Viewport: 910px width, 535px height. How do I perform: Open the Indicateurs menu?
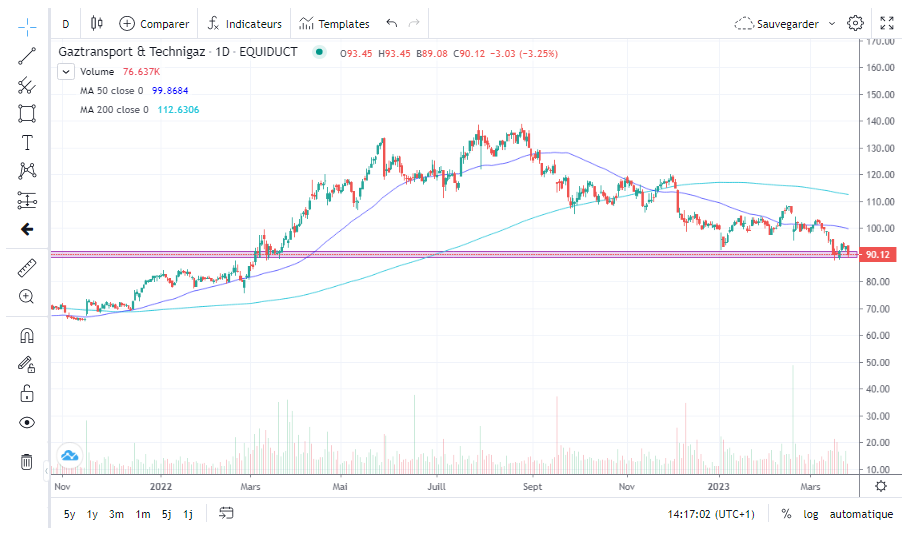pyautogui.click(x=244, y=24)
